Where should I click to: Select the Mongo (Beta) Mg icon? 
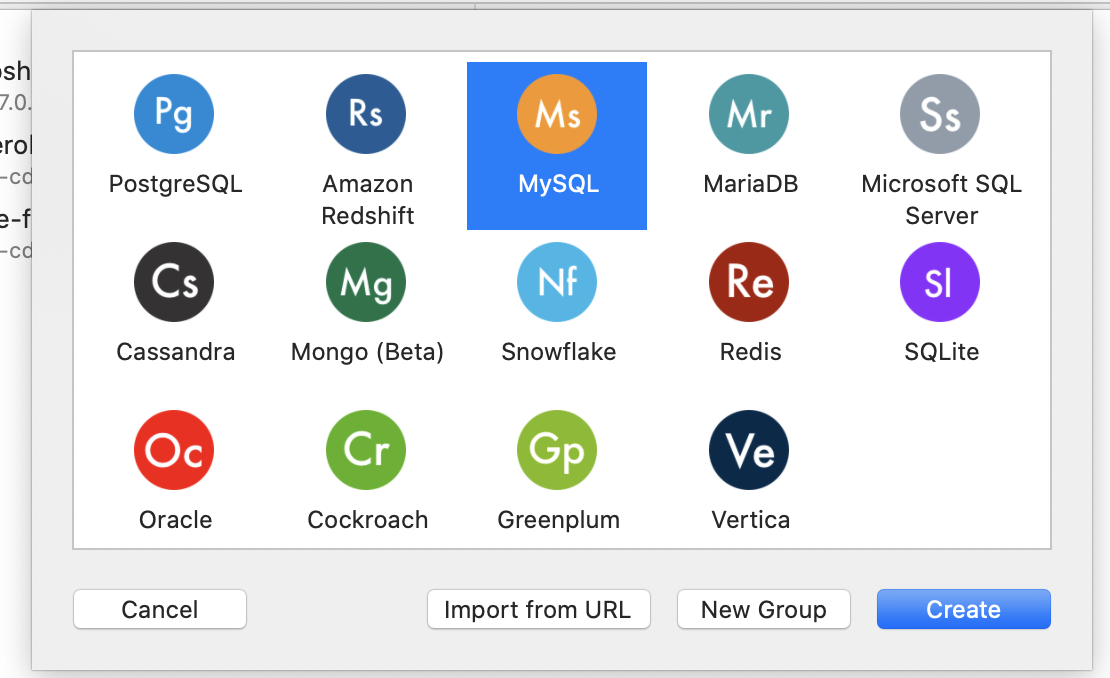366,282
